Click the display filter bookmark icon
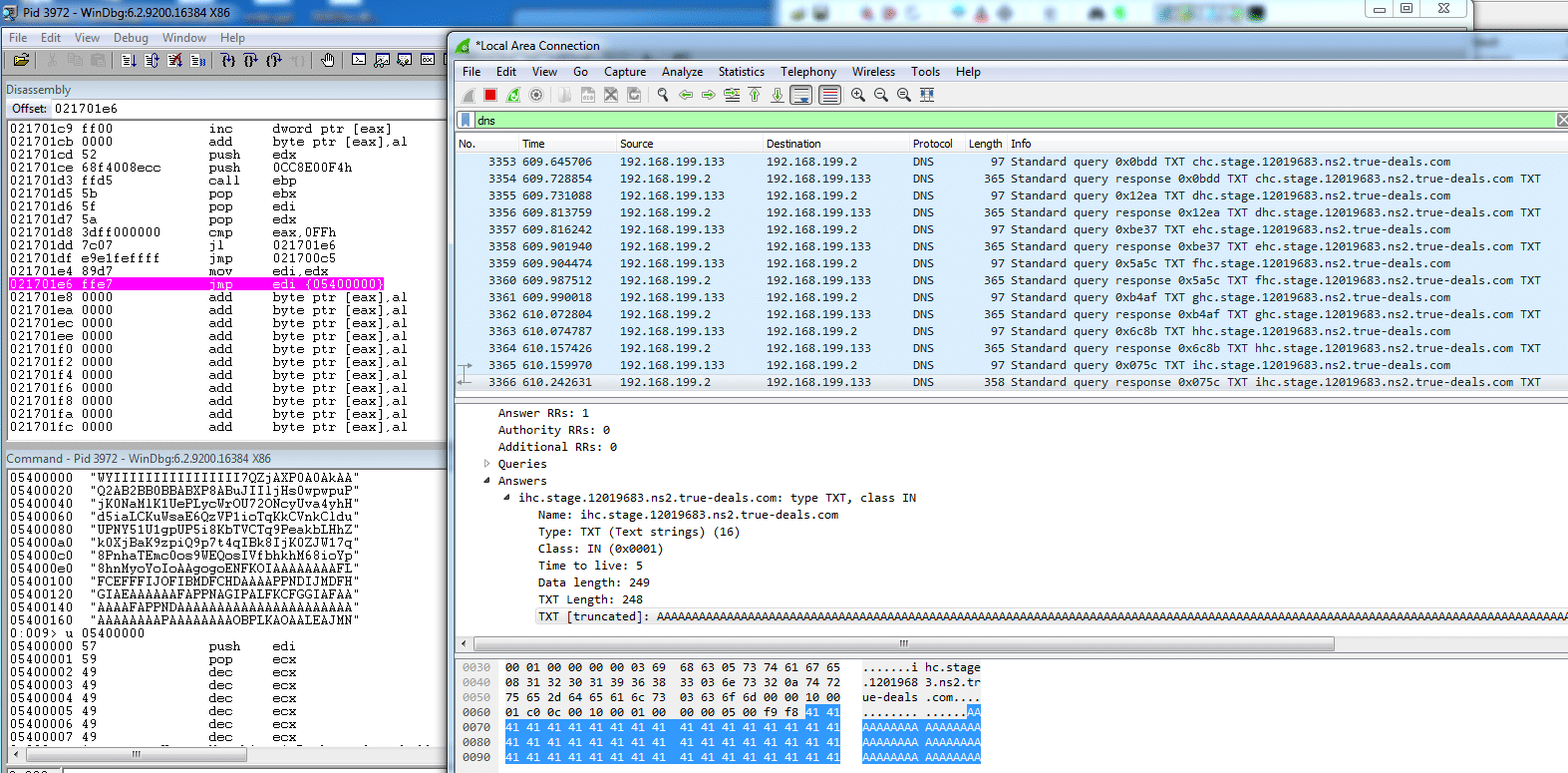The height and width of the screenshot is (773, 1568). 465,120
